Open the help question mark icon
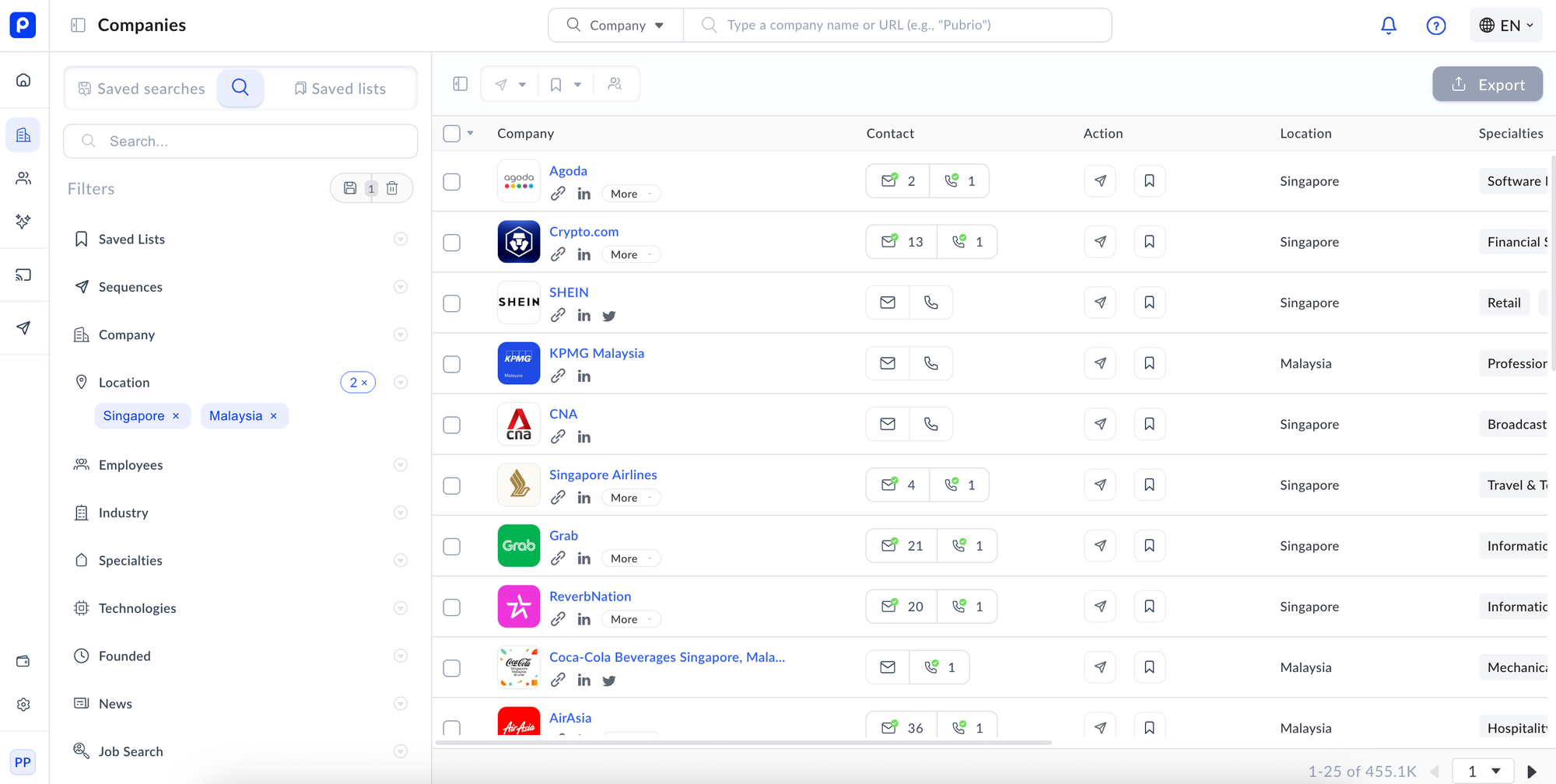 (x=1436, y=26)
